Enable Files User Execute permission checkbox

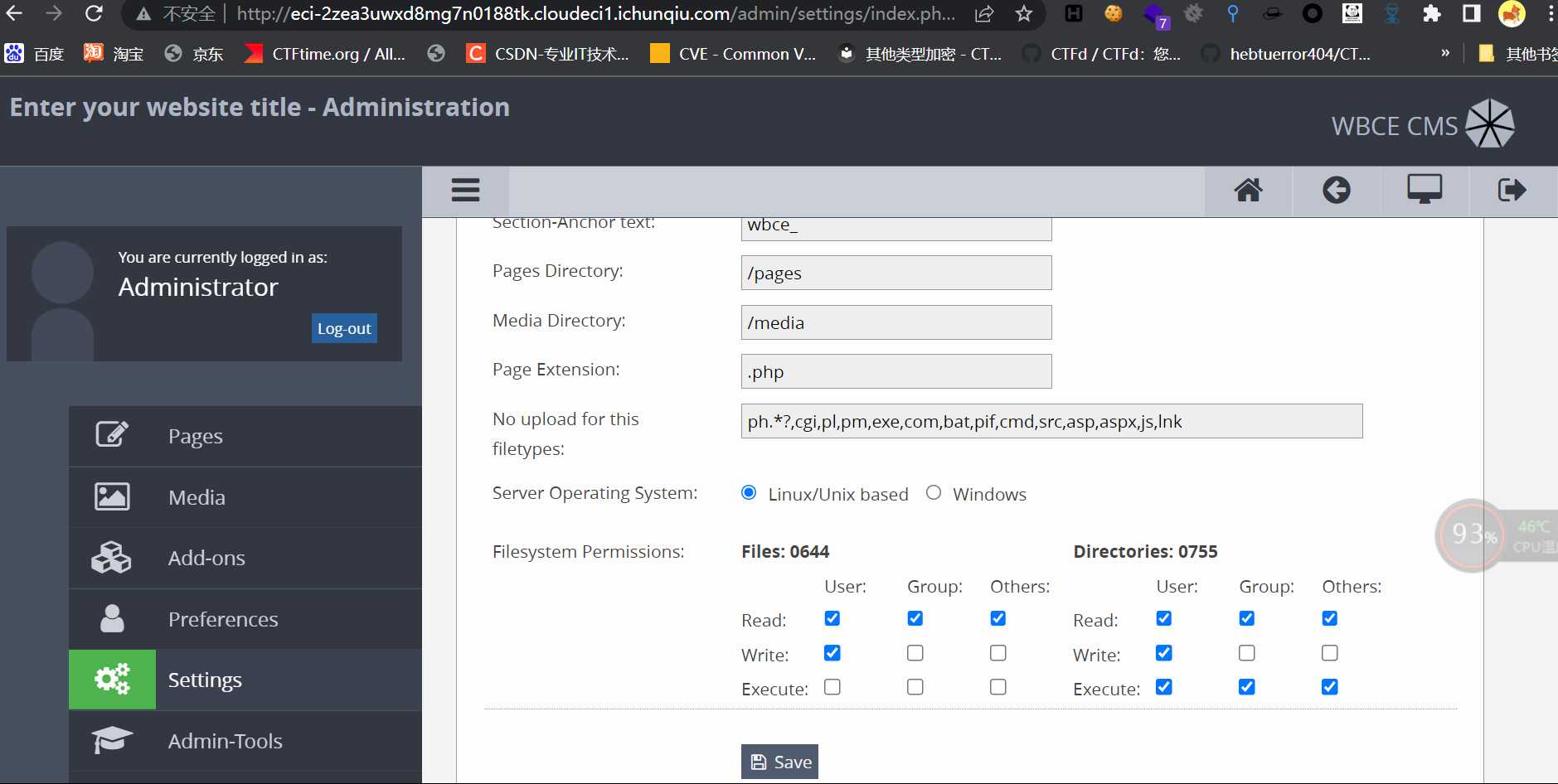(x=832, y=687)
